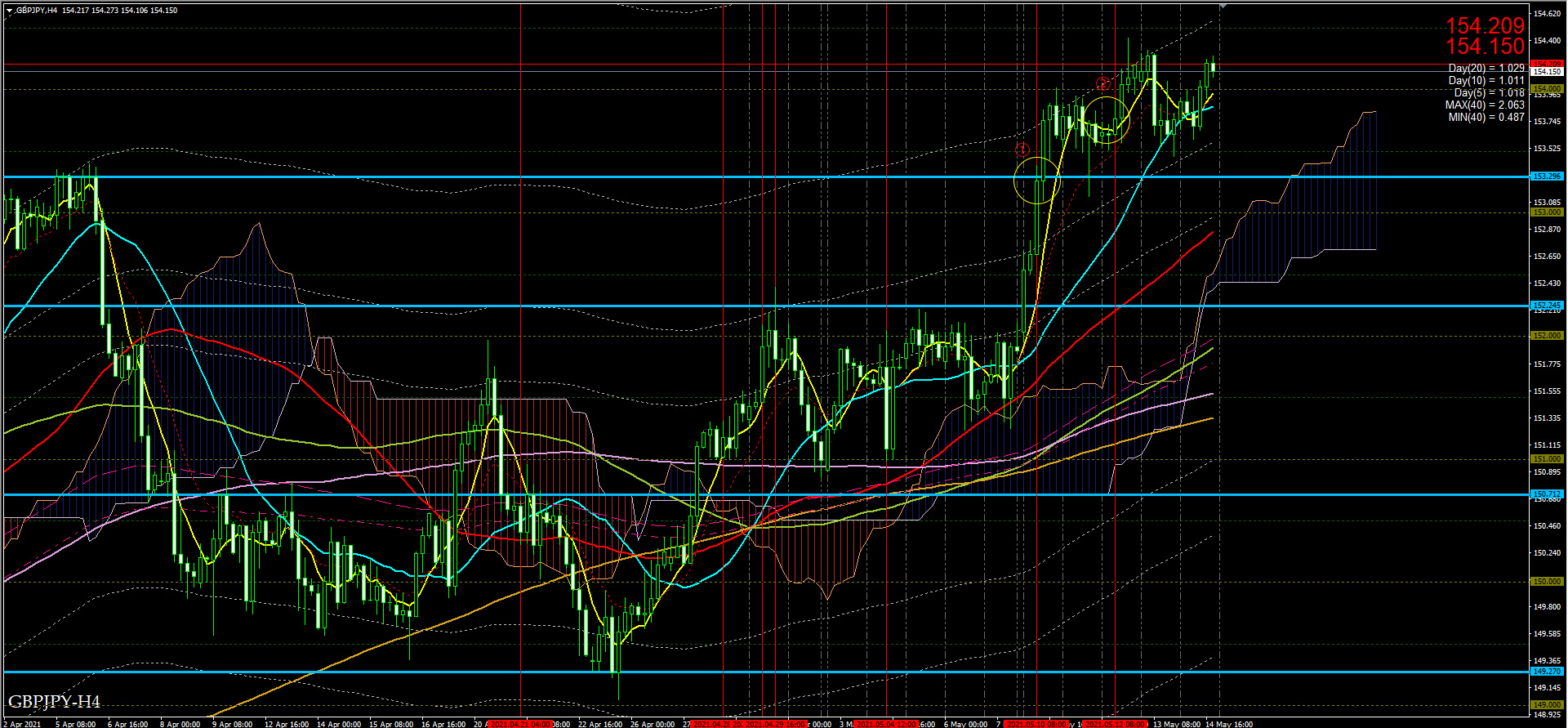Click the 22 Apr 16:00 time axis label
The height and width of the screenshot is (728, 1568).
tap(600, 724)
